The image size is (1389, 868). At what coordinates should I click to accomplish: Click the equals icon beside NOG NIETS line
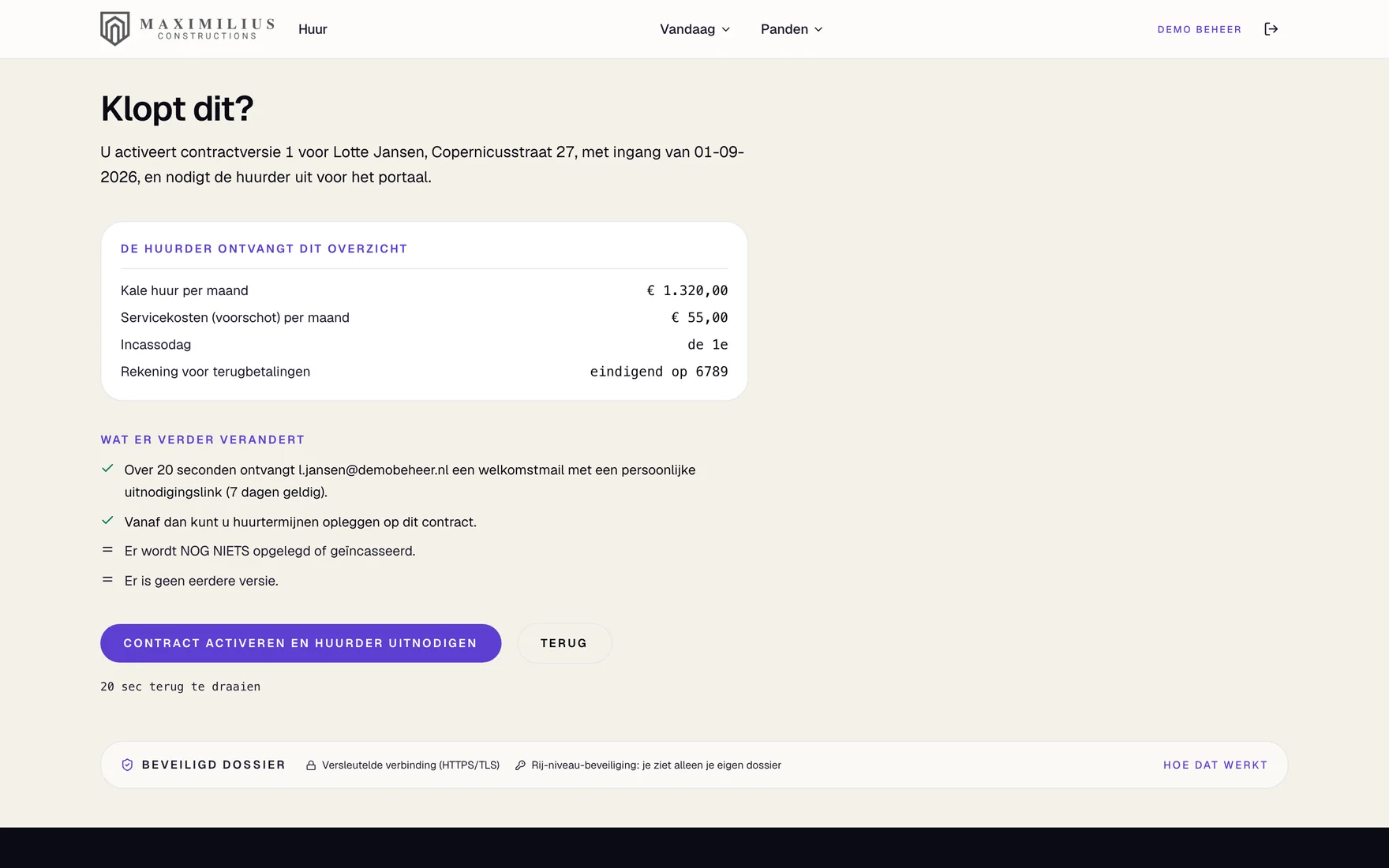(107, 550)
